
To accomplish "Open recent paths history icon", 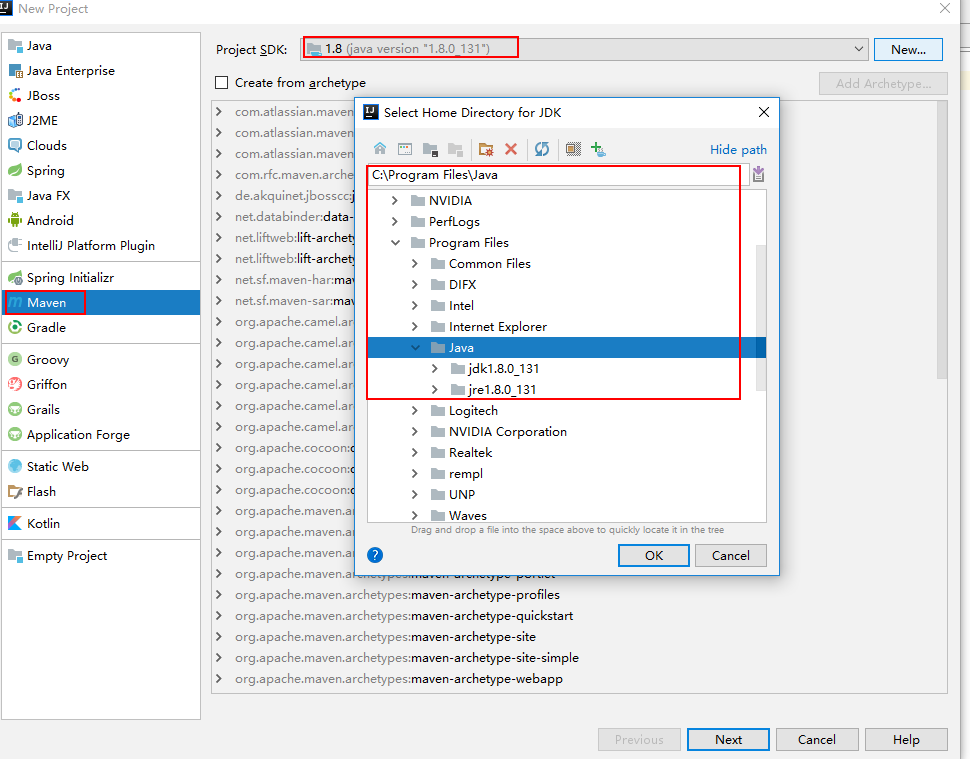I will click(758, 175).
